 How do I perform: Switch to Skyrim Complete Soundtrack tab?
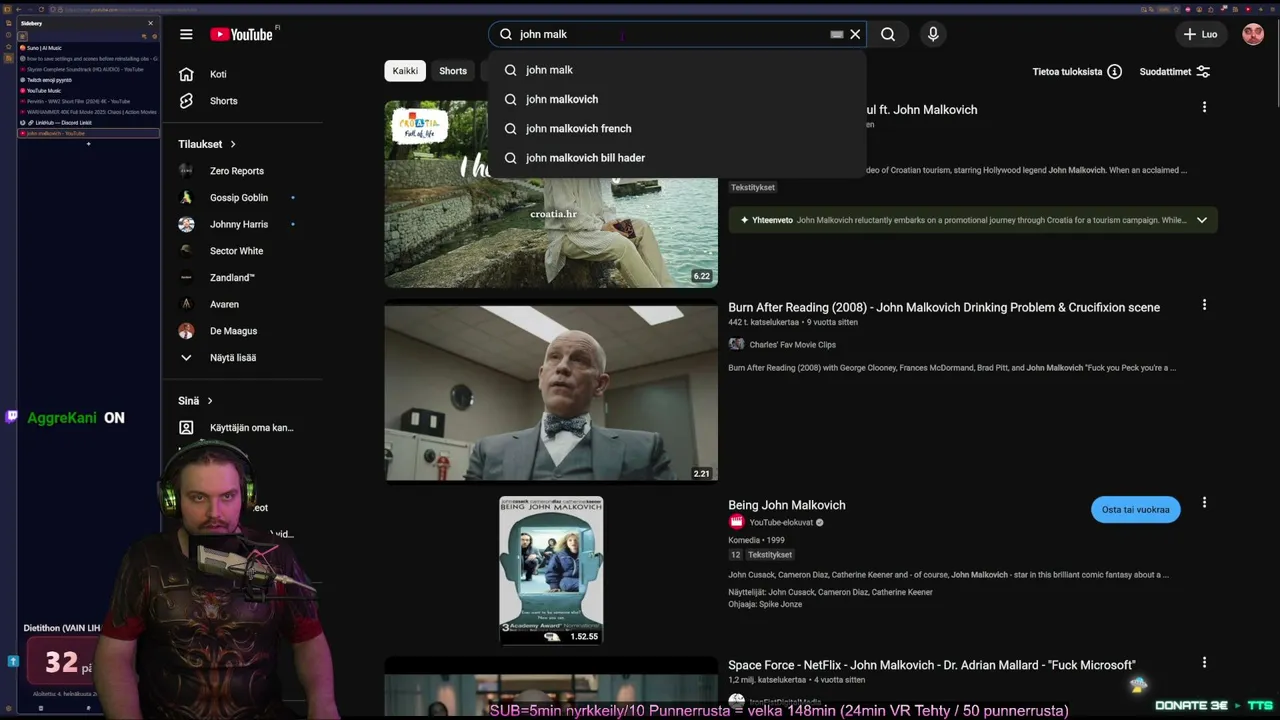(x=88, y=69)
